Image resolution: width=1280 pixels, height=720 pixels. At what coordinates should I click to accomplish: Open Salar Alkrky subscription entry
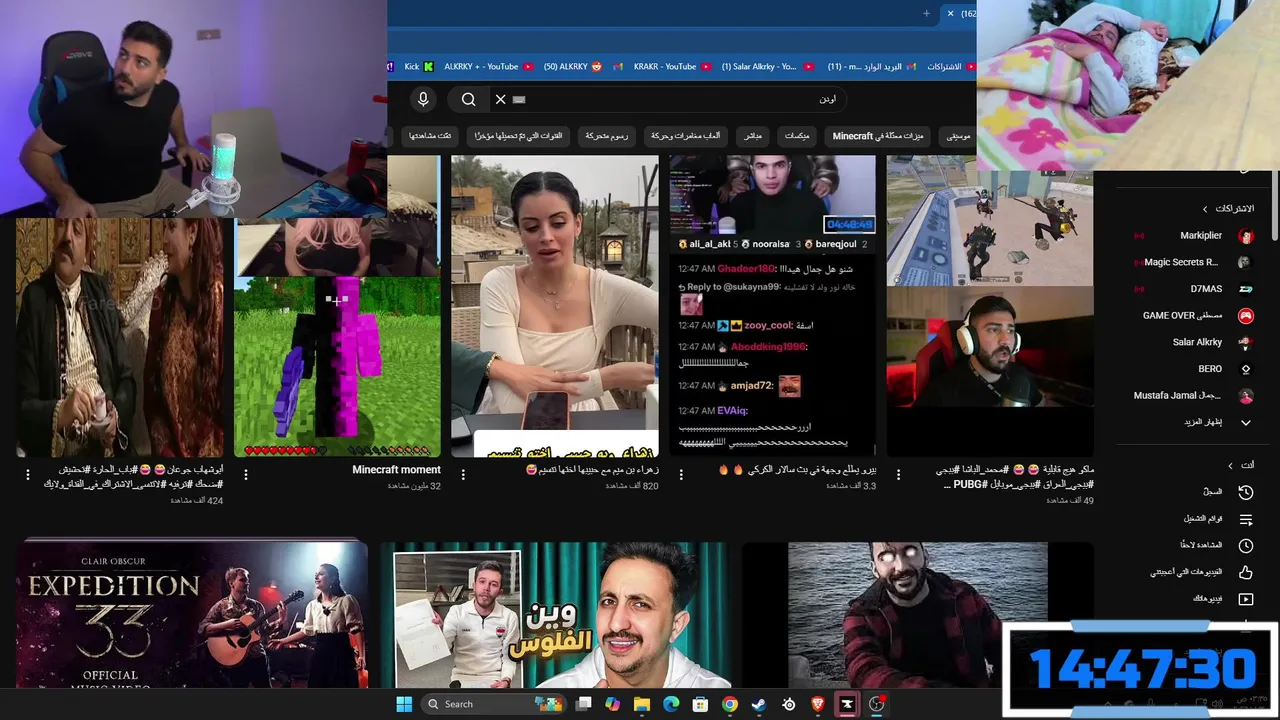[x=1195, y=342]
